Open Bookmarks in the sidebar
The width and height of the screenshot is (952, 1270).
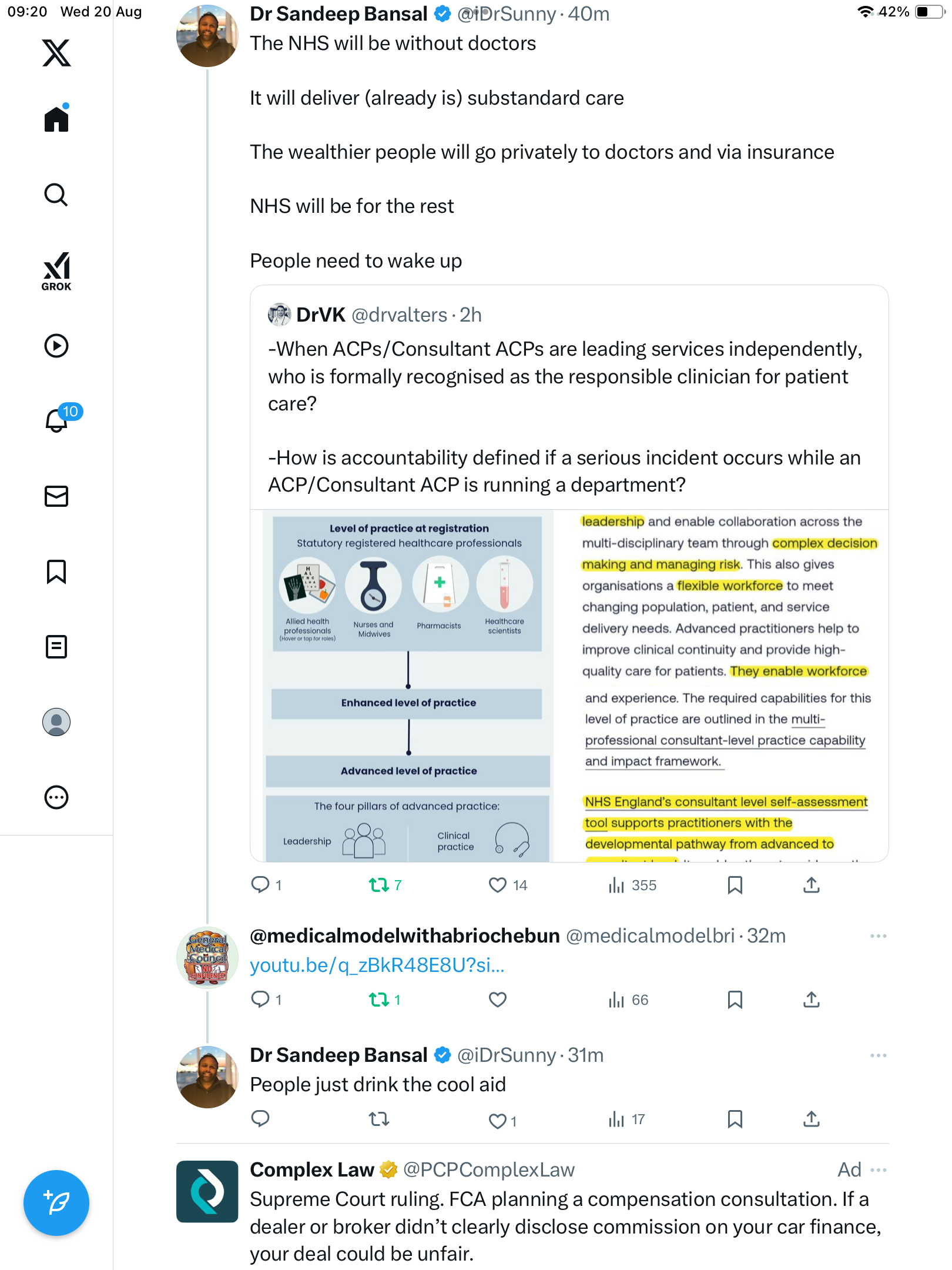56,571
